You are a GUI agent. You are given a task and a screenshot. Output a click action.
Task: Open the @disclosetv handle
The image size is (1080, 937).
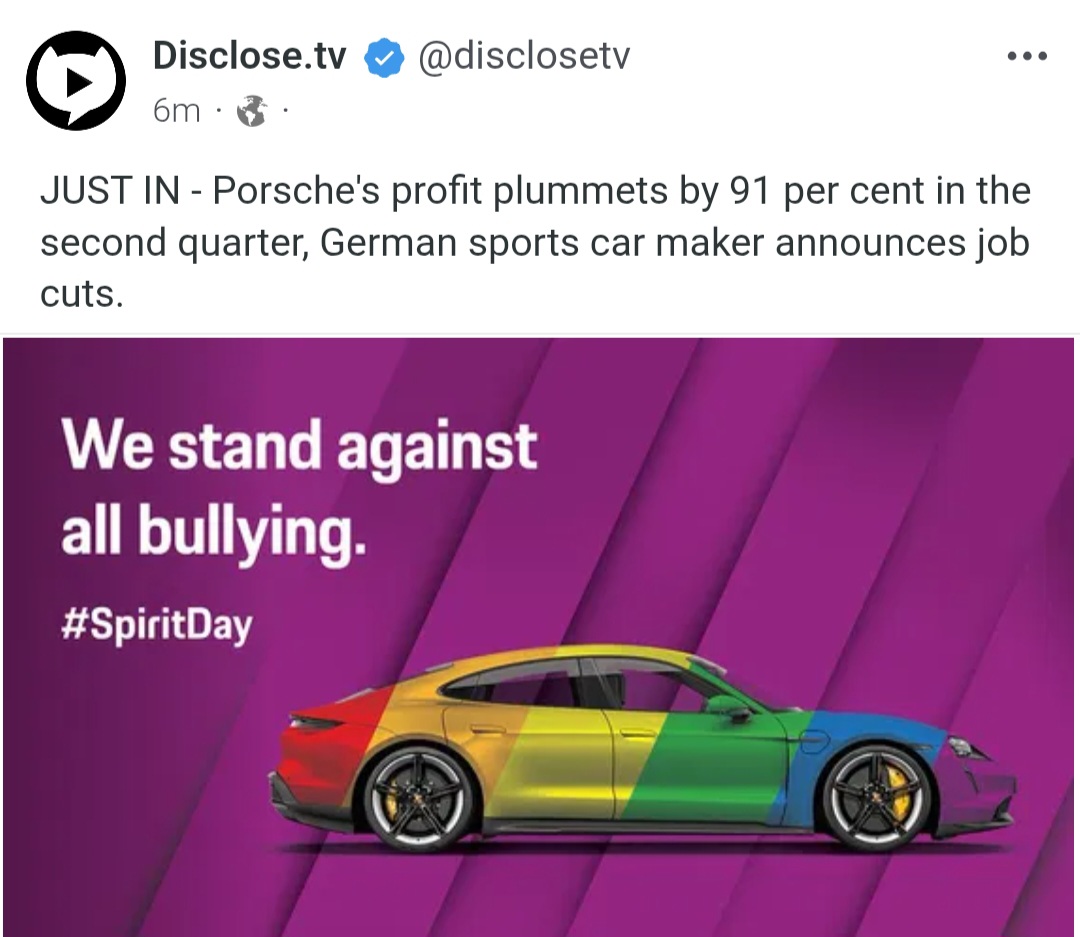524,56
